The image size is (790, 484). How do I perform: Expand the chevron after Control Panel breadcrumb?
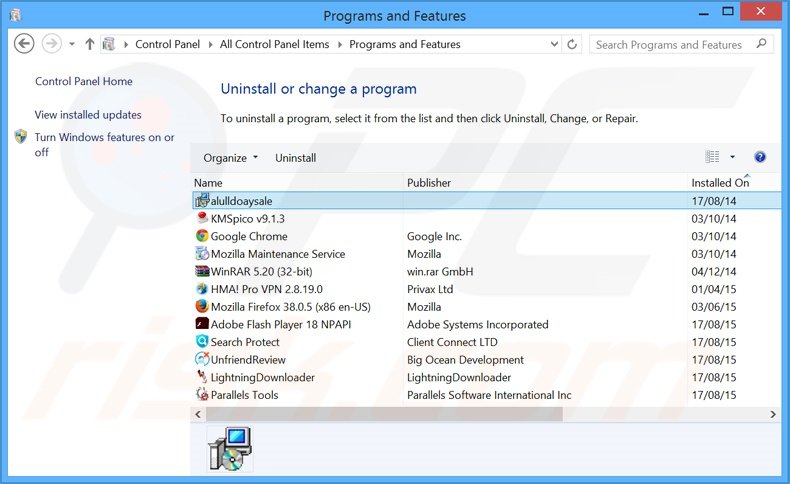211,44
